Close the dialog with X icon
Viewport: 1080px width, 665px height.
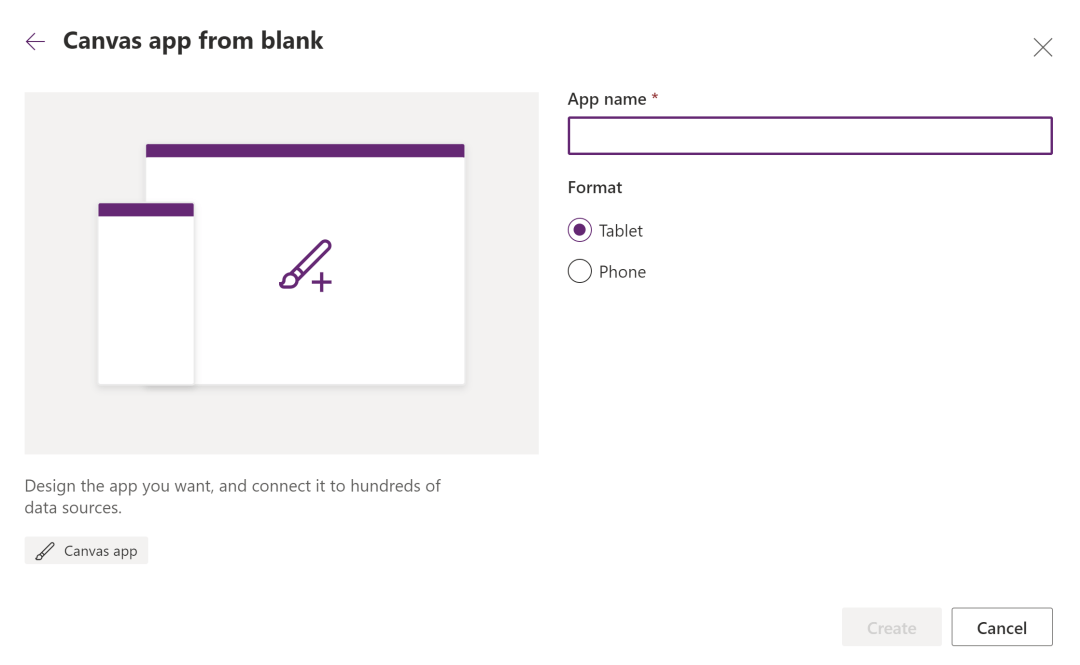click(x=1042, y=47)
